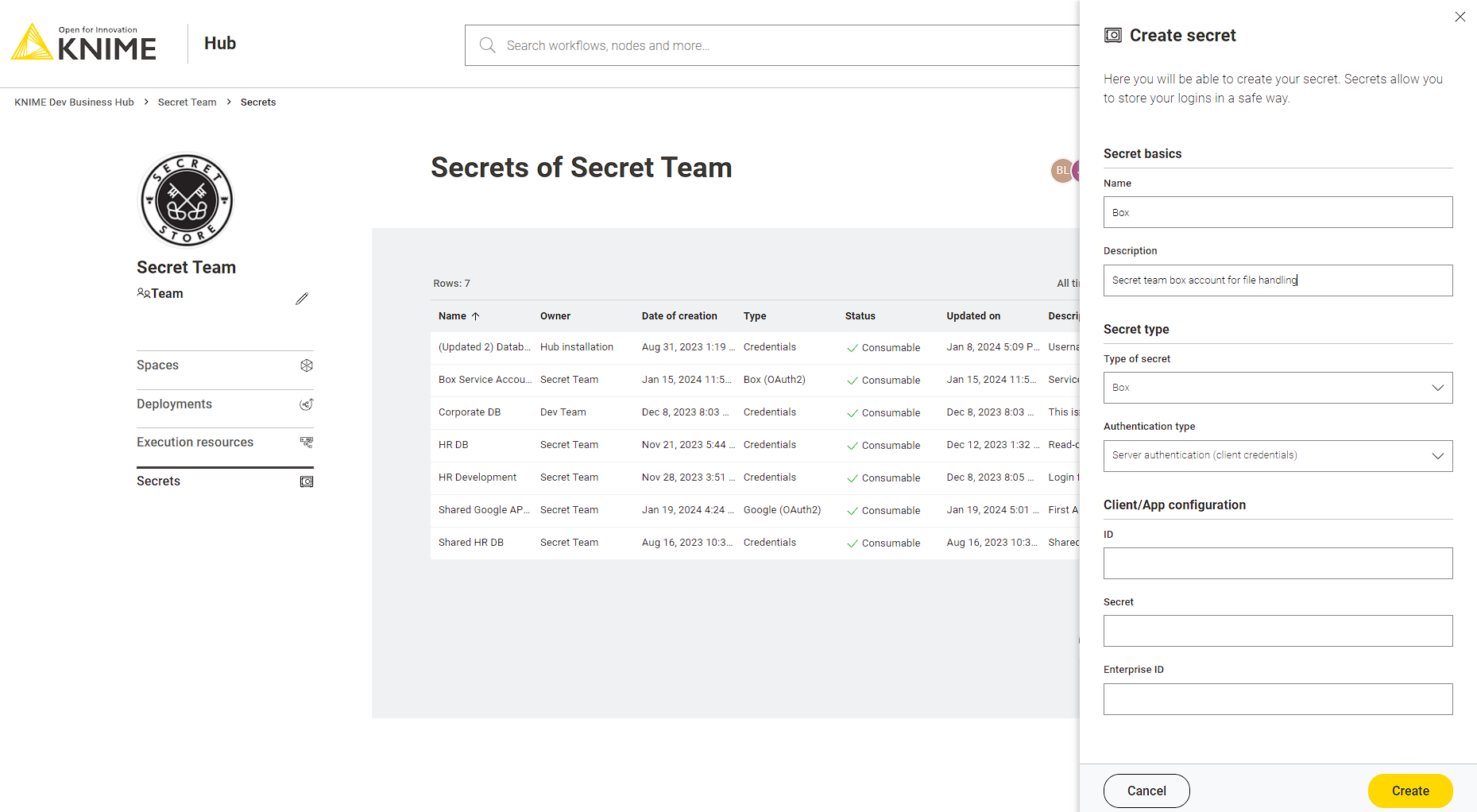This screenshot has height=812, width=1477.
Task: Click the pencil edit icon under Secret Team
Action: [x=302, y=299]
